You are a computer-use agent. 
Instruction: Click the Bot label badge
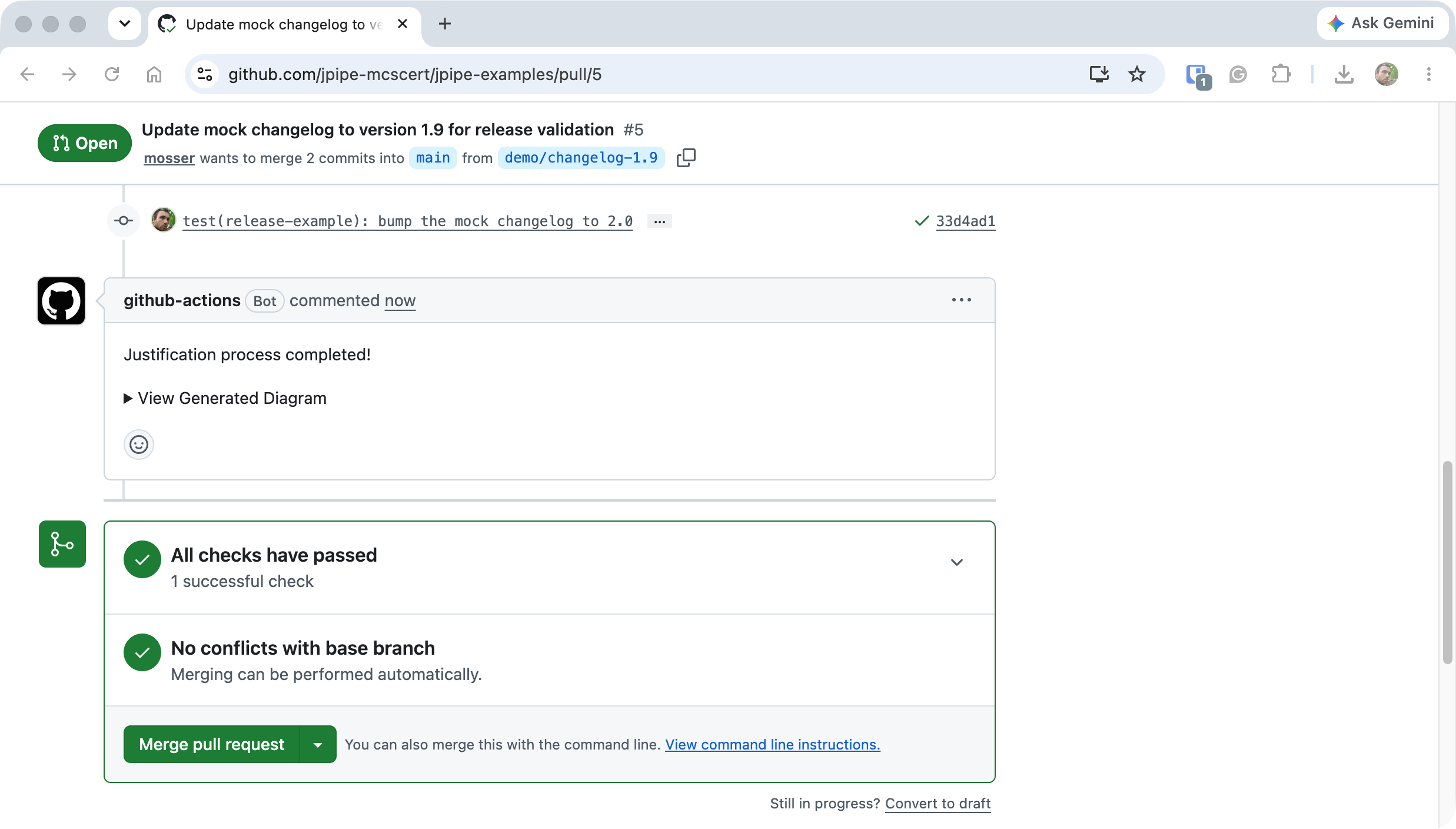265,301
